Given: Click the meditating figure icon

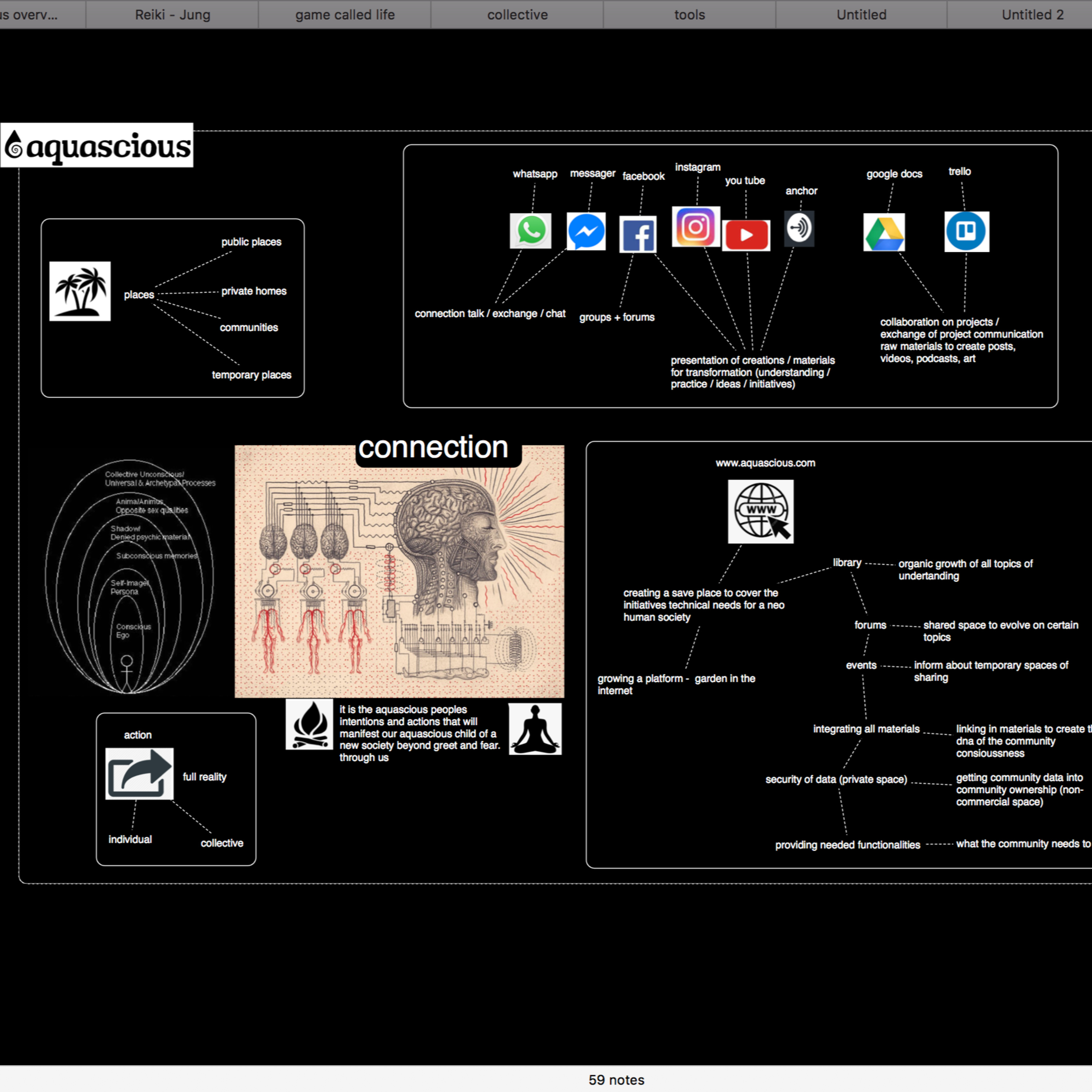Looking at the screenshot, I should (x=535, y=729).
